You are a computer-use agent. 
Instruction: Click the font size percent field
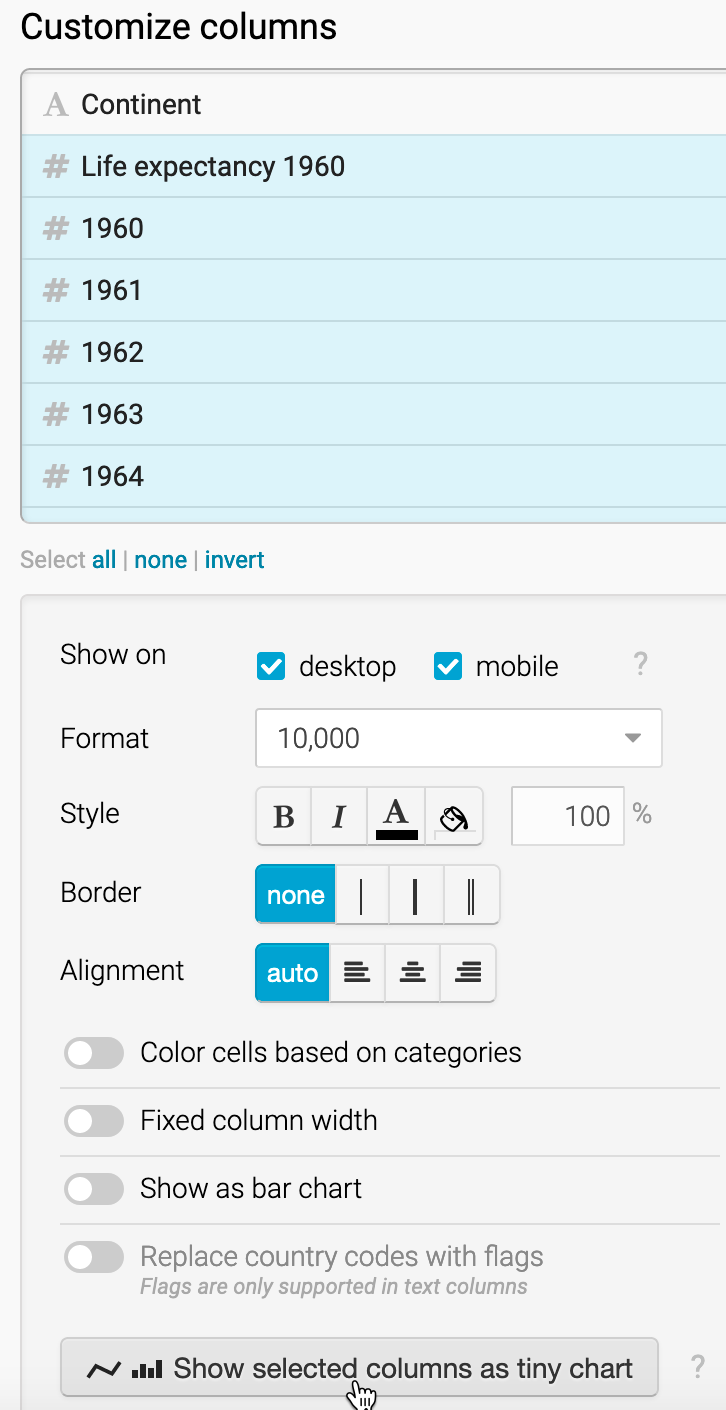567,816
